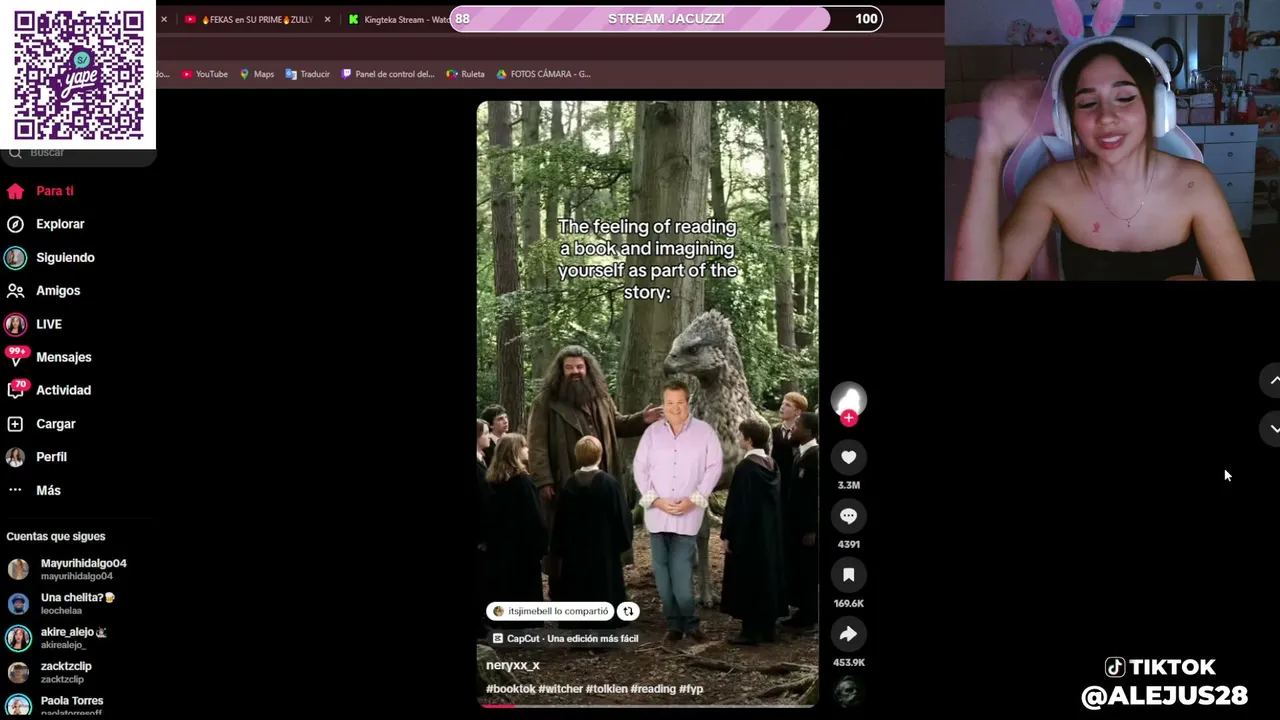Open the Paola Torres followed account

coord(55,704)
